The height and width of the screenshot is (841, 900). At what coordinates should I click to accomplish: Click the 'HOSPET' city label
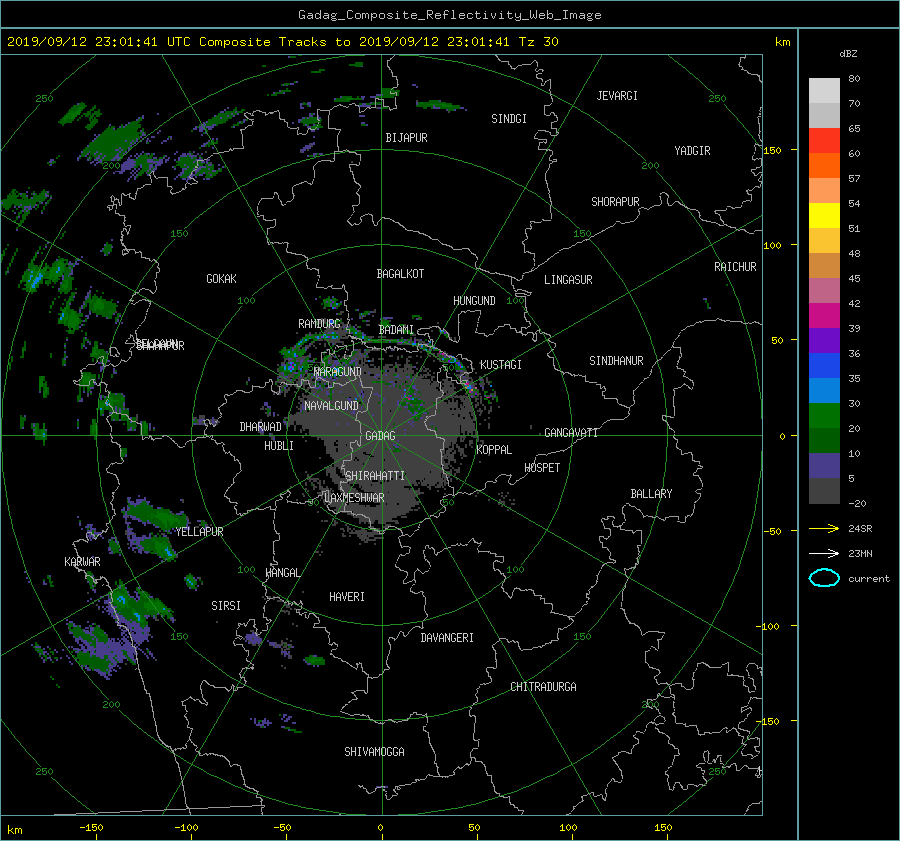point(542,468)
